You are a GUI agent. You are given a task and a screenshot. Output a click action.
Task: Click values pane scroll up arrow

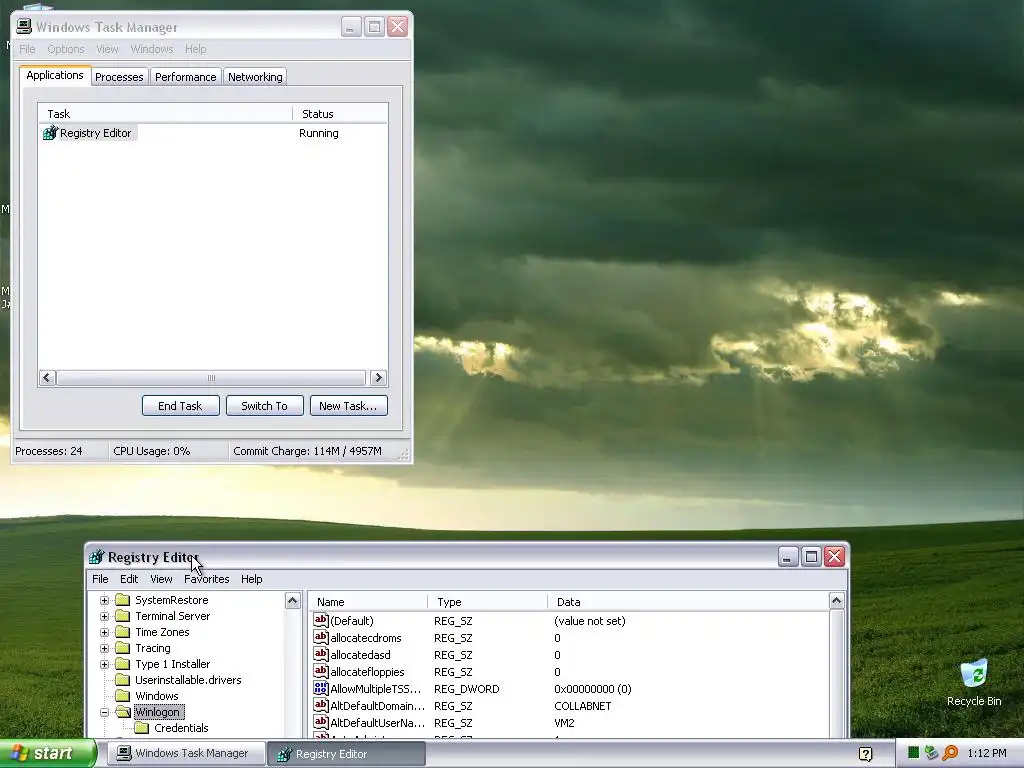(x=836, y=600)
